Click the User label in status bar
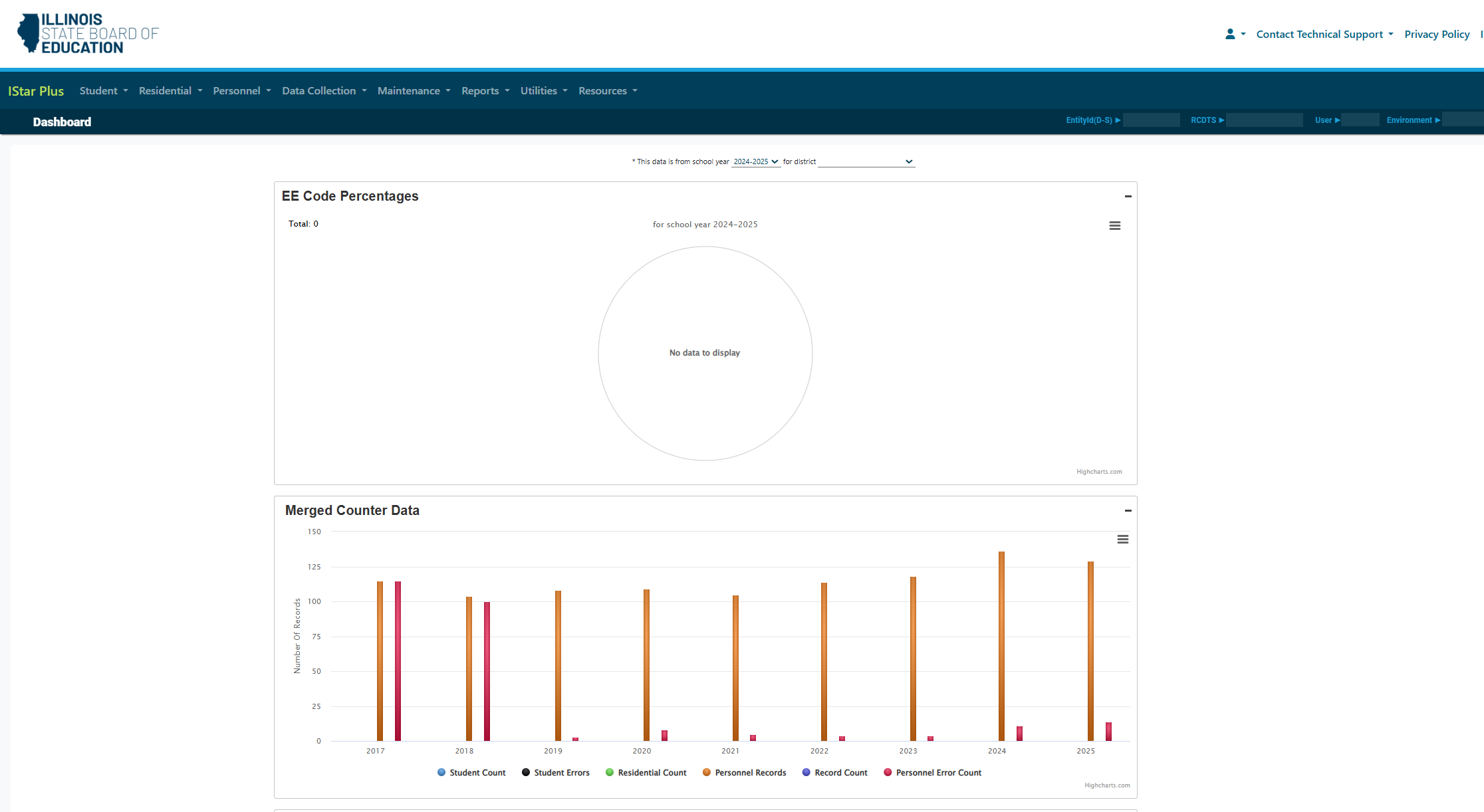The image size is (1484, 812). coord(1323,120)
